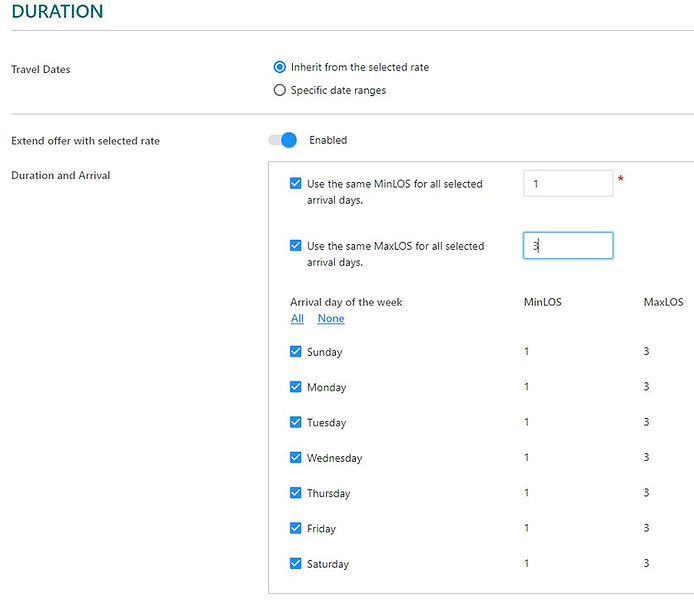This screenshot has height=600, width=694.
Task: Select 'Inherit from the selected rate' radio option
Action: click(x=280, y=67)
